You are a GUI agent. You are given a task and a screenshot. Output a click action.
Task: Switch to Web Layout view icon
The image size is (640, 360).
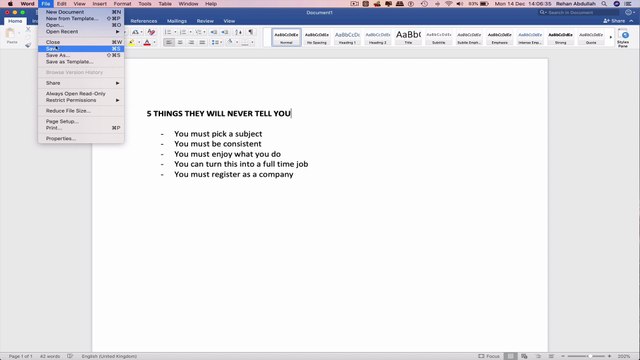[x=524, y=356]
